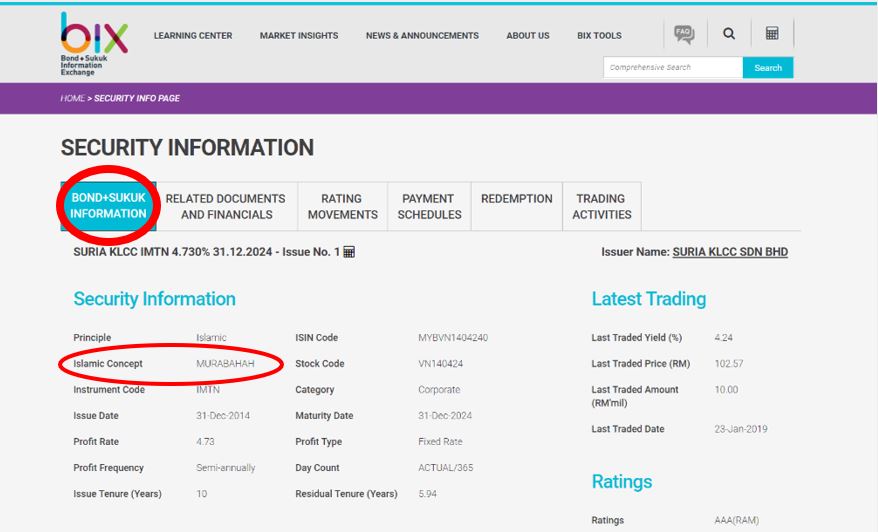Select Day Count value ACTUAL/365

(x=446, y=468)
